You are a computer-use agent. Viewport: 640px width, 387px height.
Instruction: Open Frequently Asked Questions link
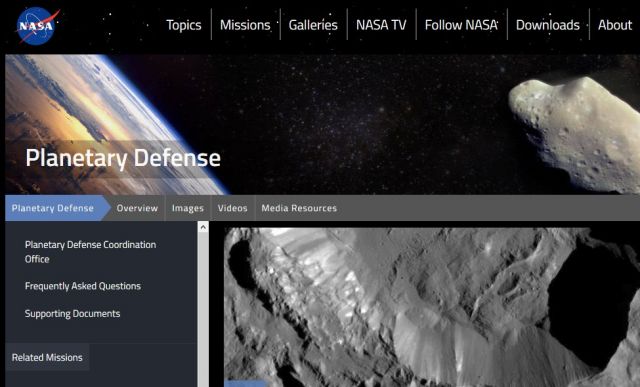tap(83, 286)
